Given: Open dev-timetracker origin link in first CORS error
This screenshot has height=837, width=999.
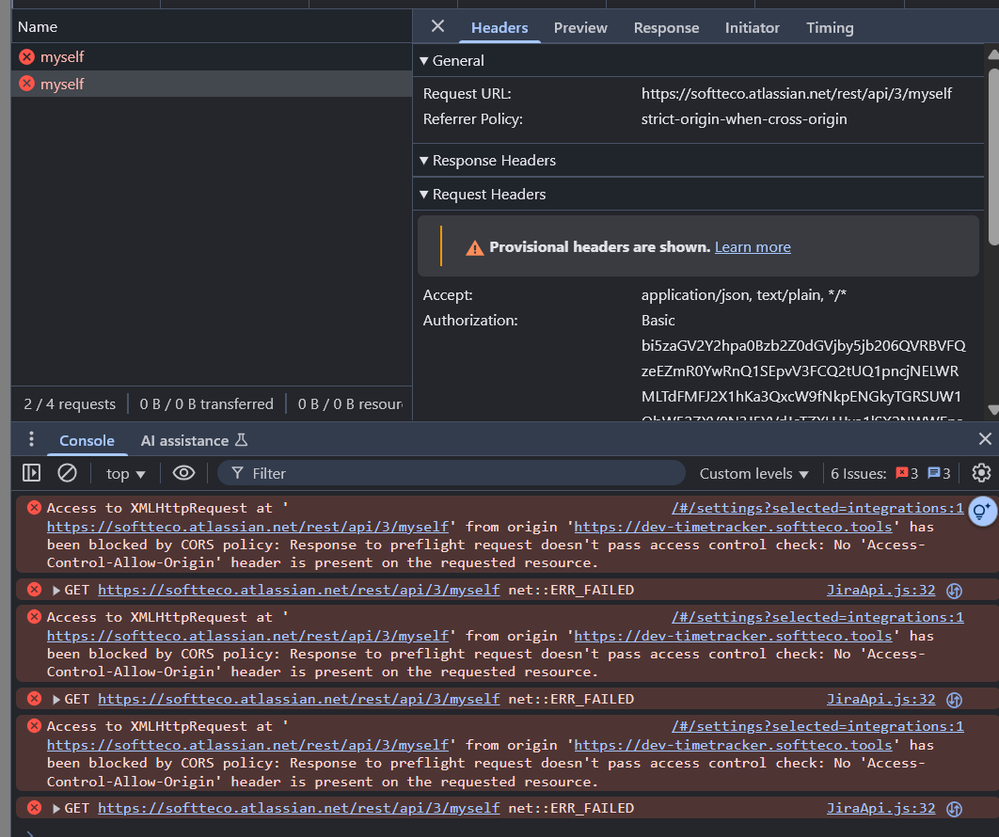Looking at the screenshot, I should pyautogui.click(x=733, y=527).
